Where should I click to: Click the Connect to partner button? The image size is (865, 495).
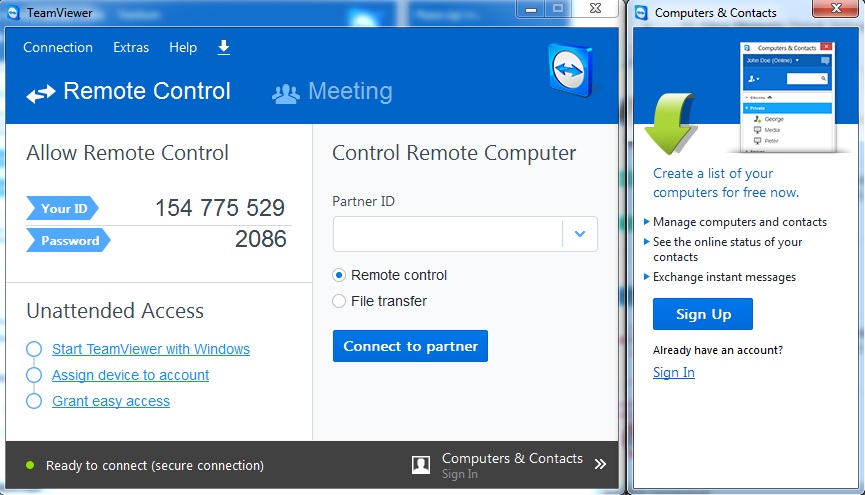410,346
